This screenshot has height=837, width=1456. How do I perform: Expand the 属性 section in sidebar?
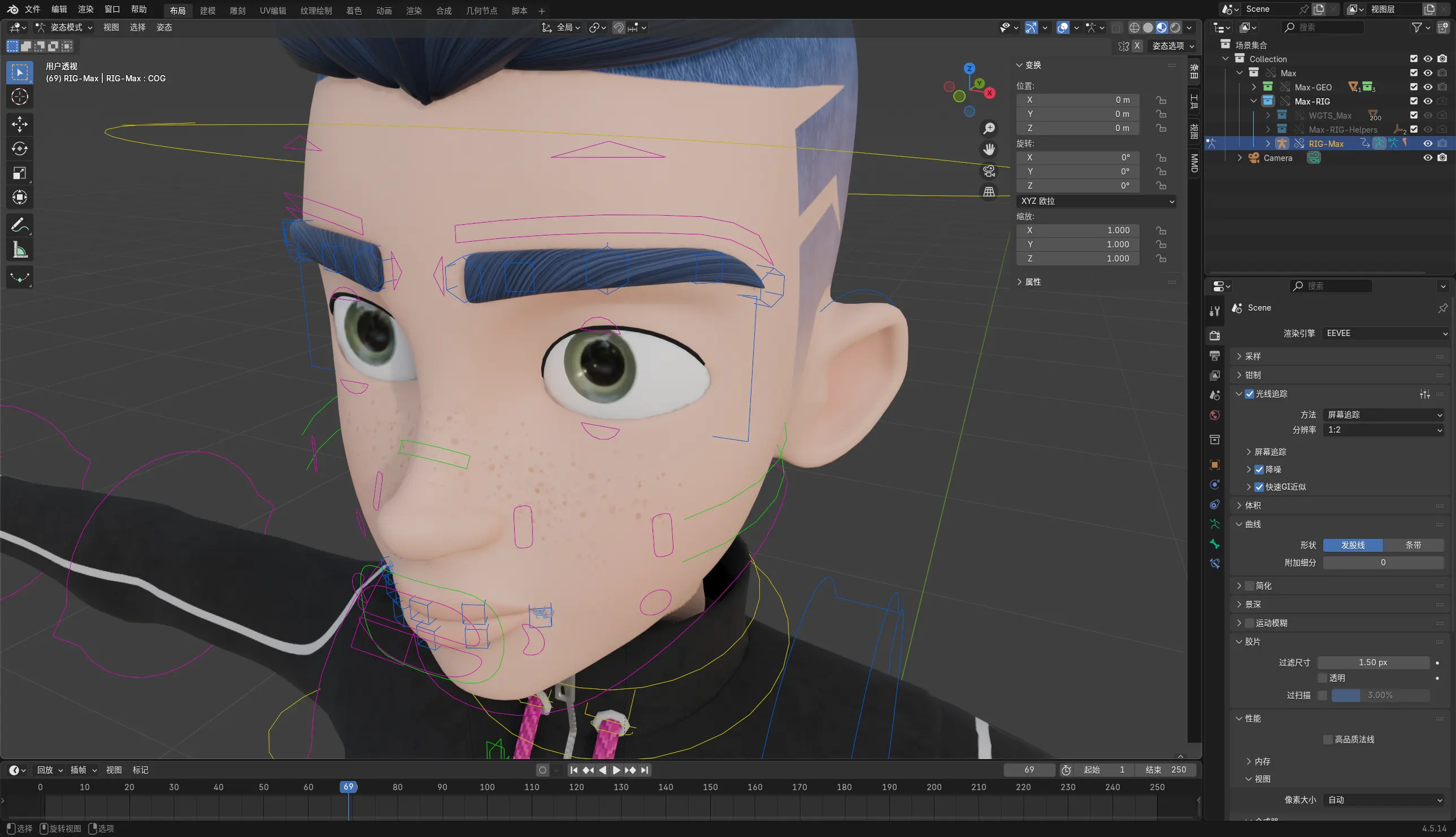(1032, 282)
